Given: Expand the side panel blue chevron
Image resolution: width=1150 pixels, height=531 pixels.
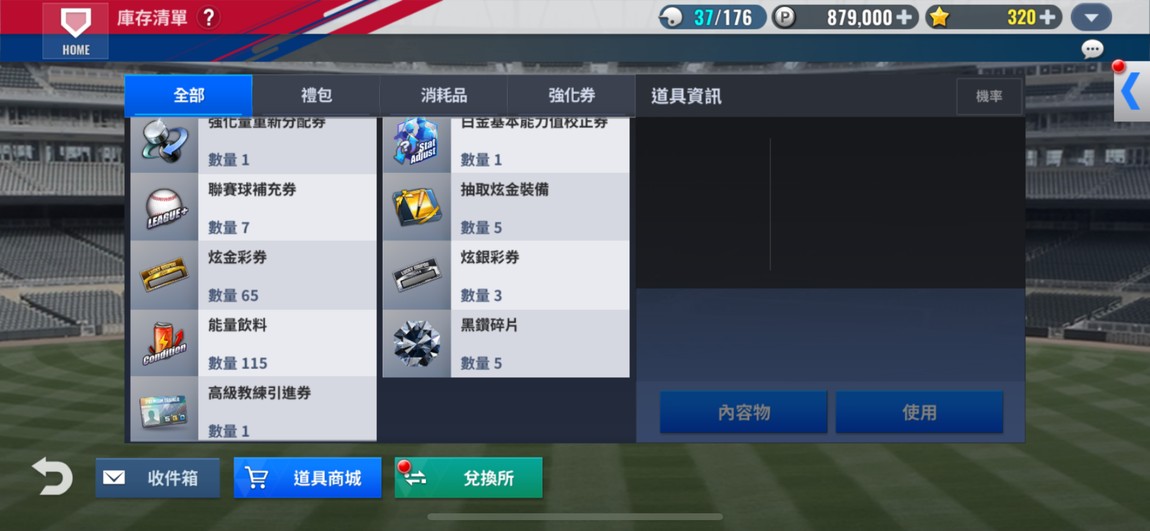Looking at the screenshot, I should click(1132, 92).
